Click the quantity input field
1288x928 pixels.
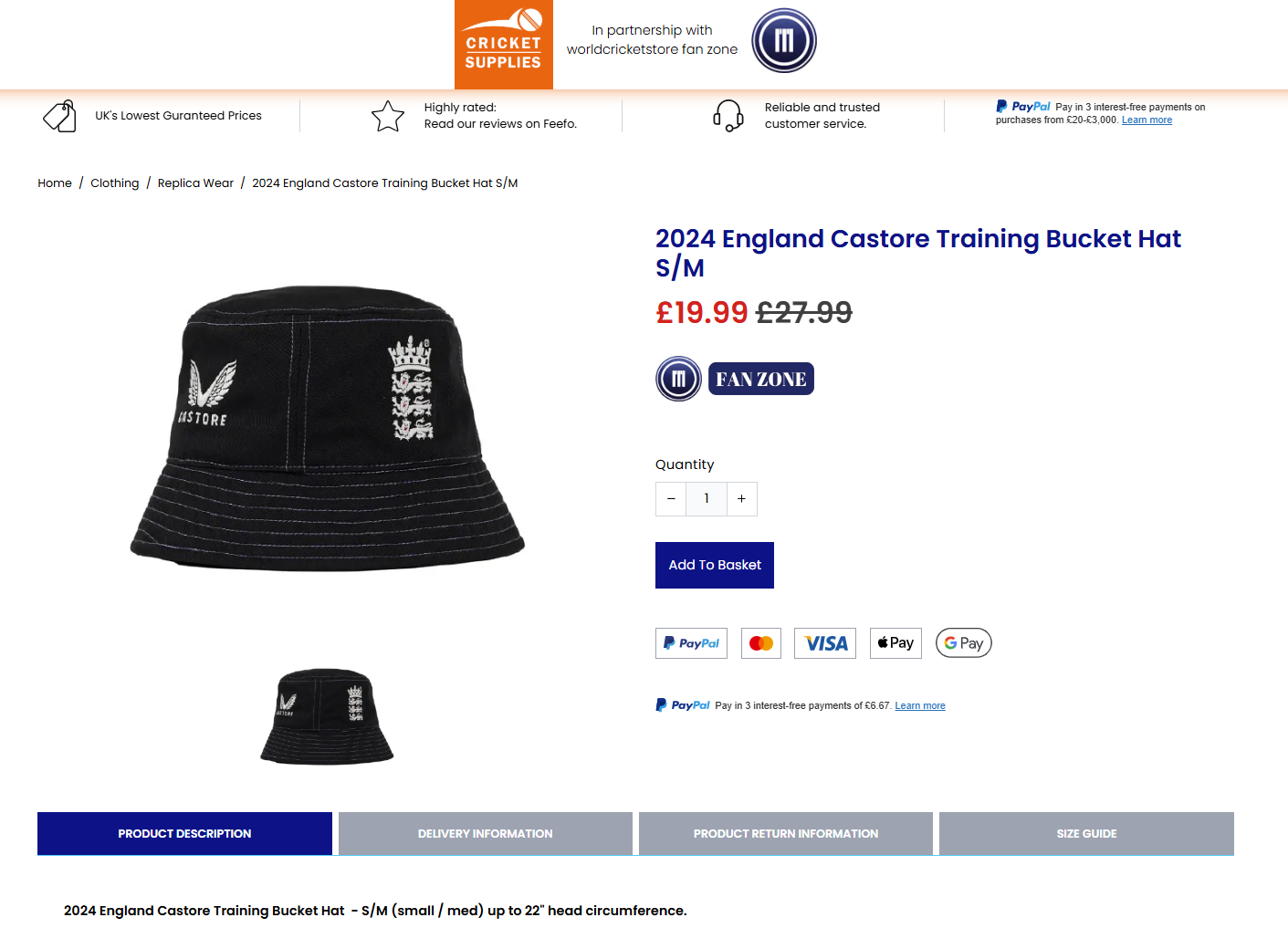[x=707, y=499]
